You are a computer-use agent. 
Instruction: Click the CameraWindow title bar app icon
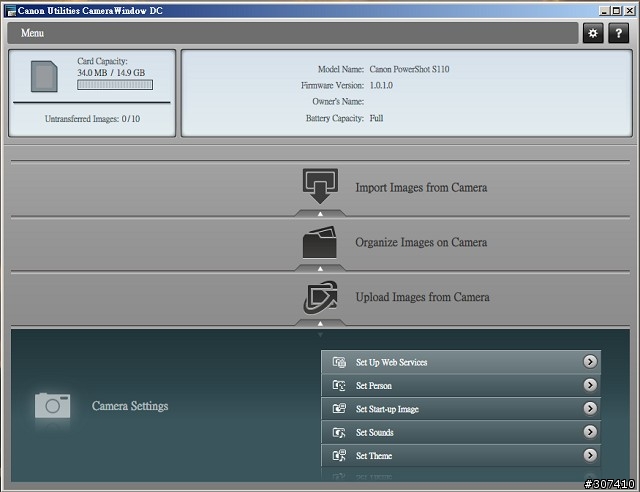coord(10,11)
